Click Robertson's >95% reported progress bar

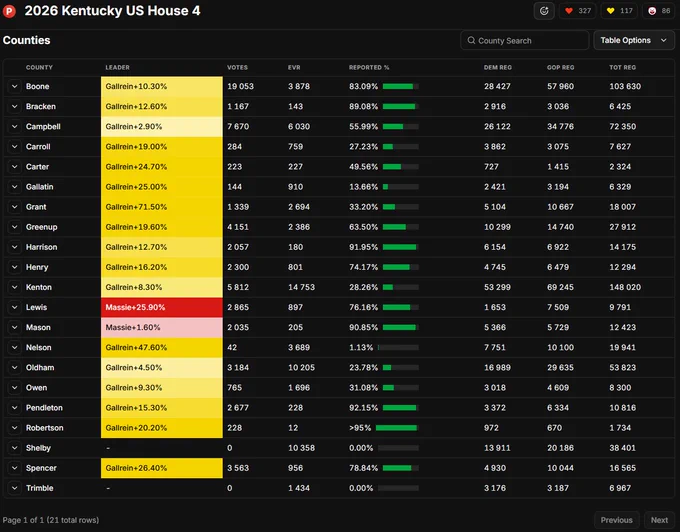[397, 428]
